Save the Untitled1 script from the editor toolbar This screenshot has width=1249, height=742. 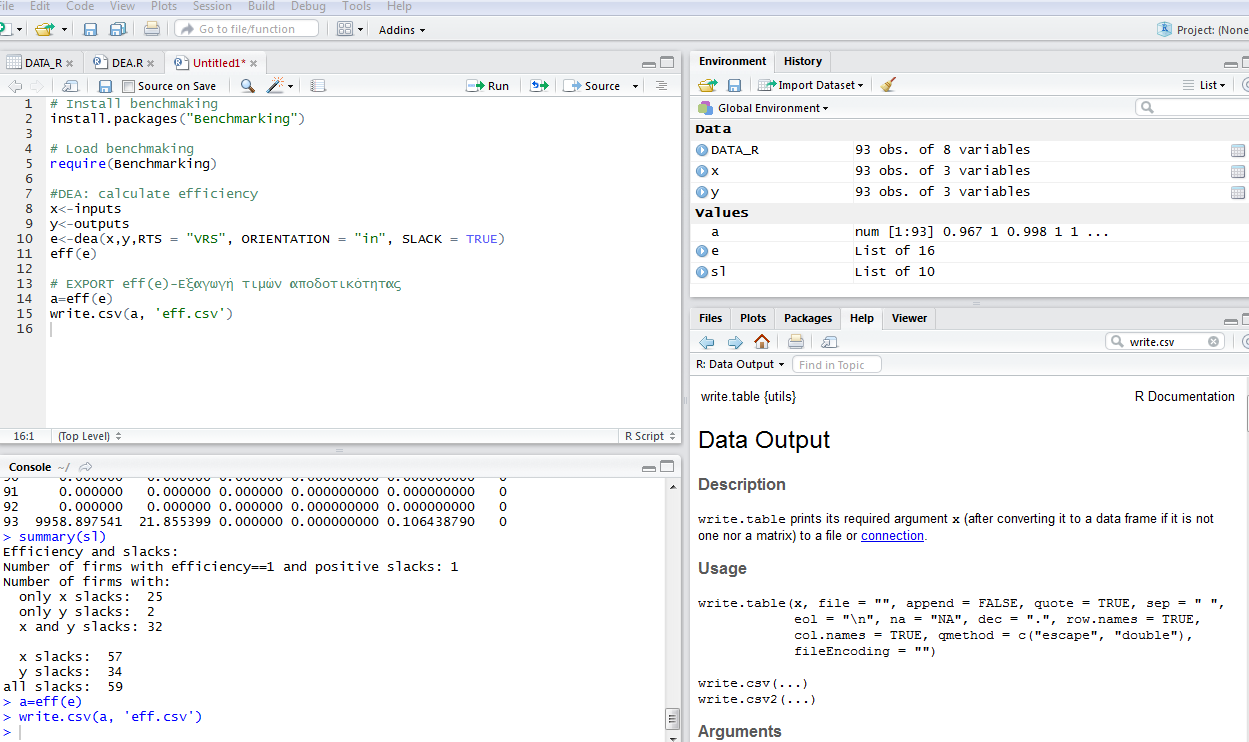click(x=105, y=86)
